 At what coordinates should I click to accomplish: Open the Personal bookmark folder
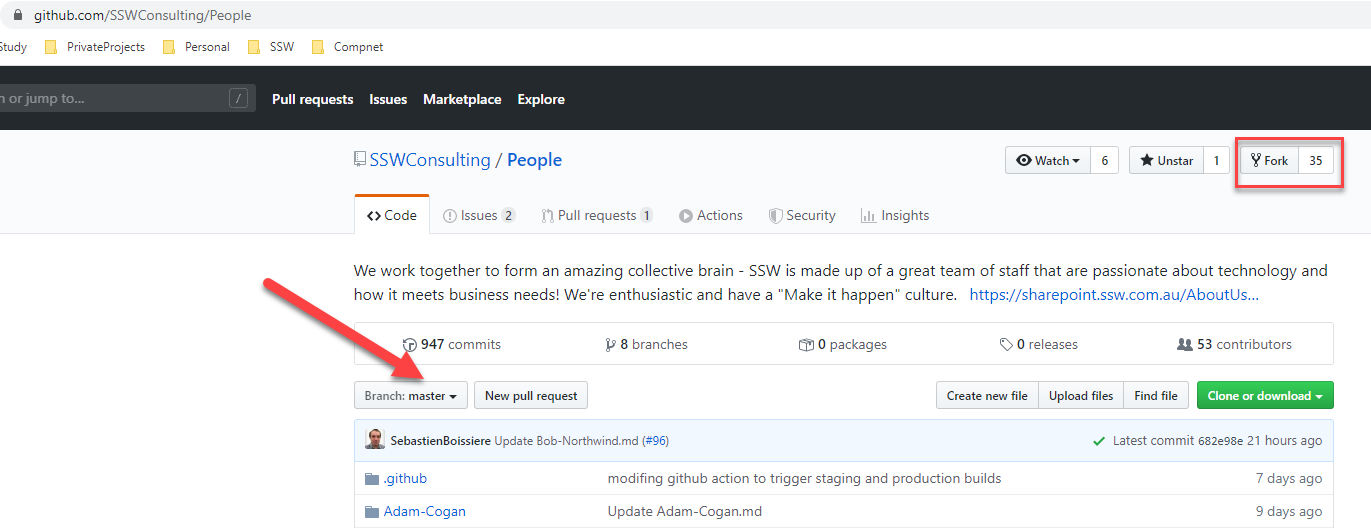(x=196, y=47)
